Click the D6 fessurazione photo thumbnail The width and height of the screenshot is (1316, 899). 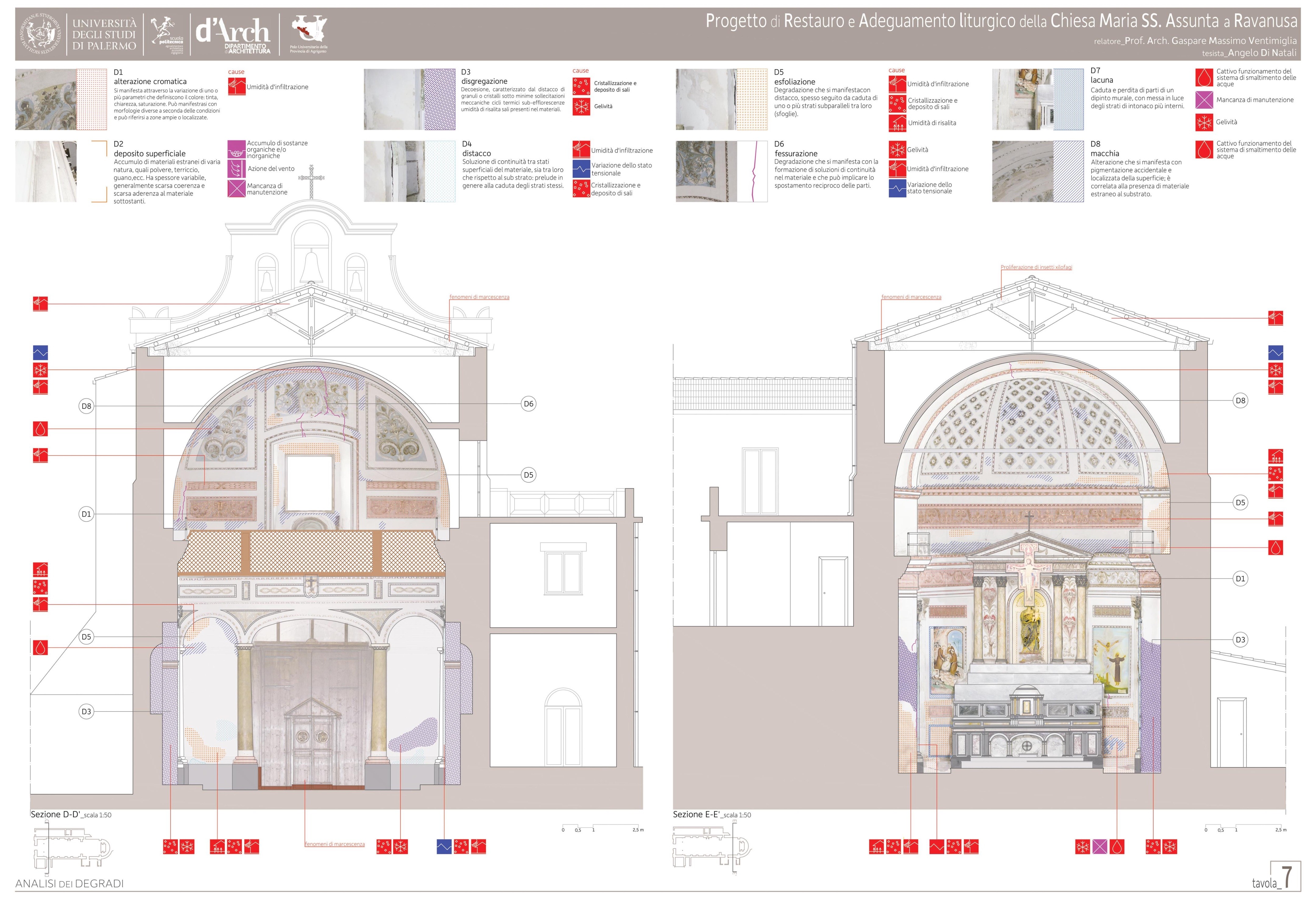[706, 172]
